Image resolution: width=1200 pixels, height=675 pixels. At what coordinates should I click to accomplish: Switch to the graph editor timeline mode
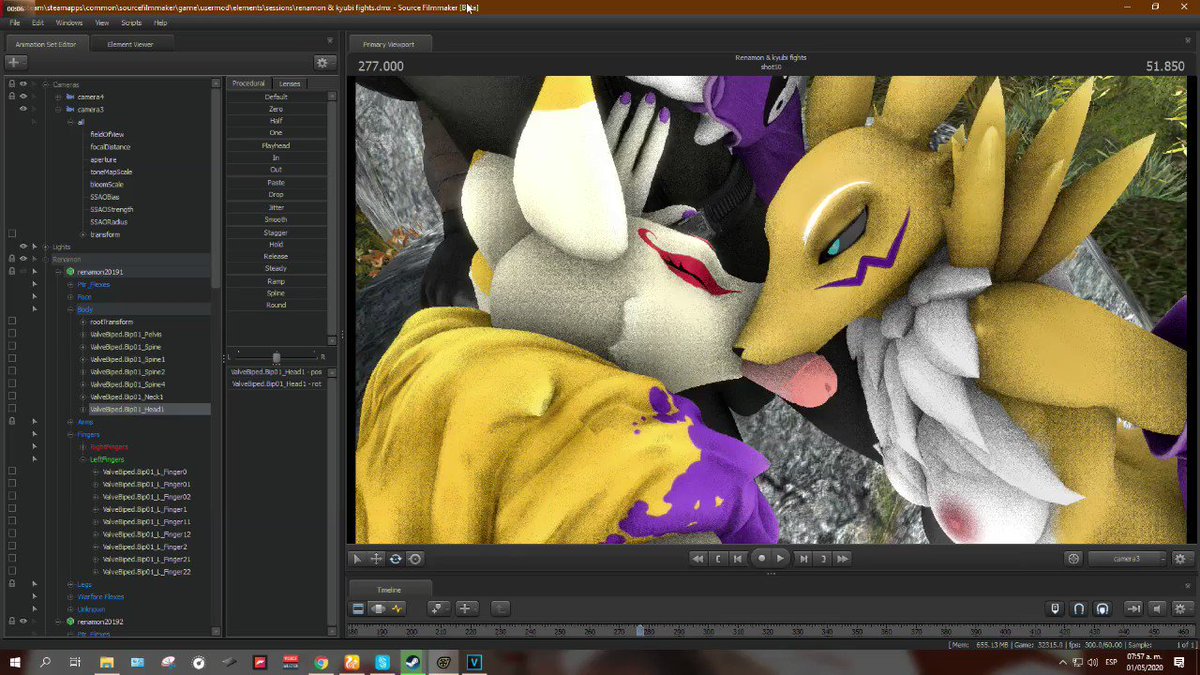coord(397,608)
